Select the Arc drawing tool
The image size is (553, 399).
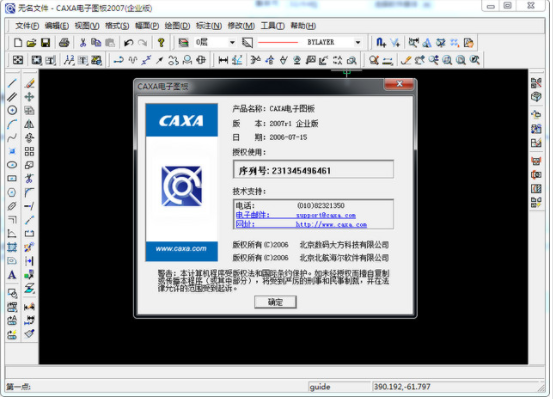tap(12, 124)
